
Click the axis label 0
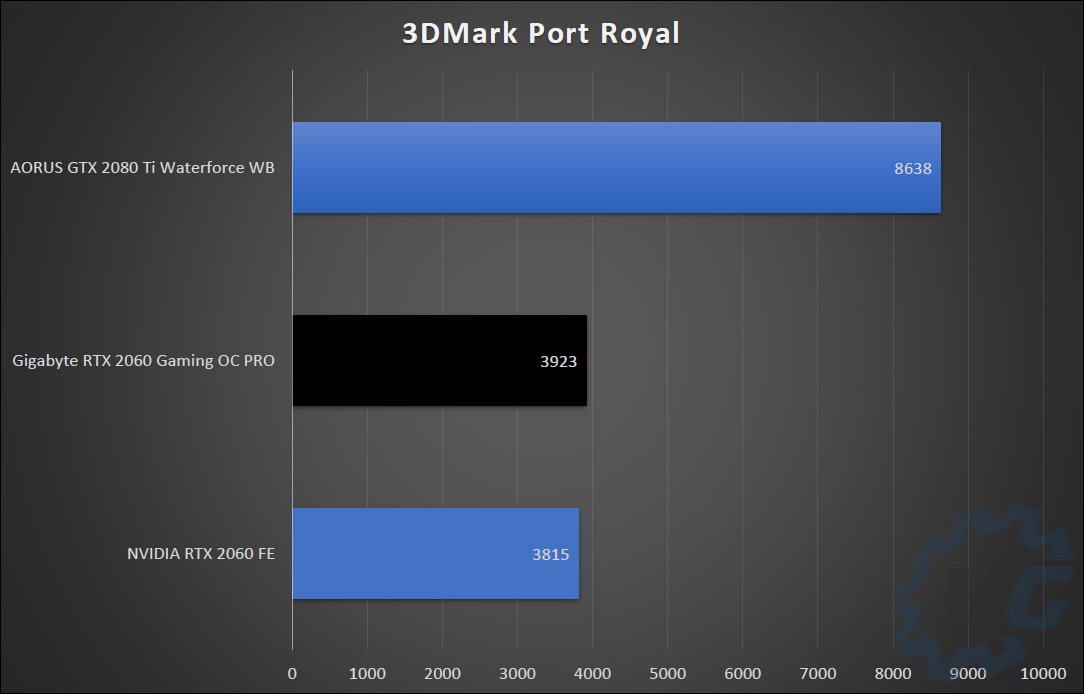pos(292,673)
